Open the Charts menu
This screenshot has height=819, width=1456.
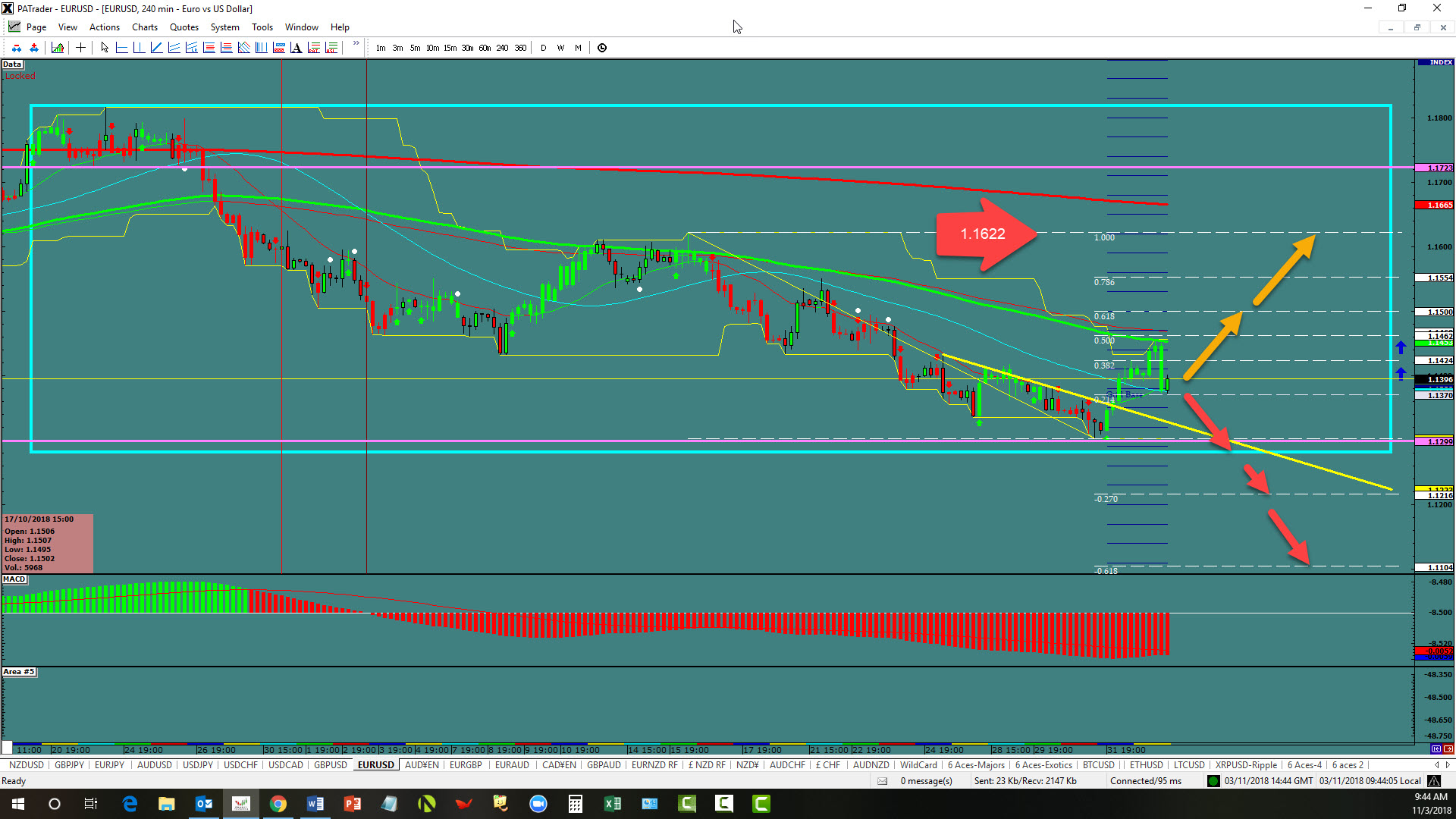(x=144, y=27)
